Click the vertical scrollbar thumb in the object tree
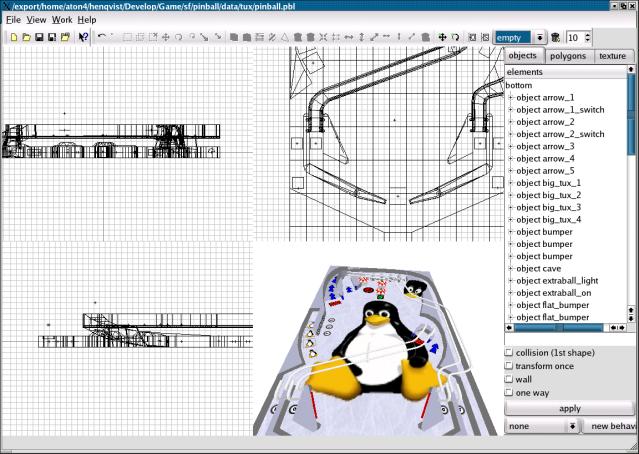The image size is (639, 454). (x=631, y=114)
